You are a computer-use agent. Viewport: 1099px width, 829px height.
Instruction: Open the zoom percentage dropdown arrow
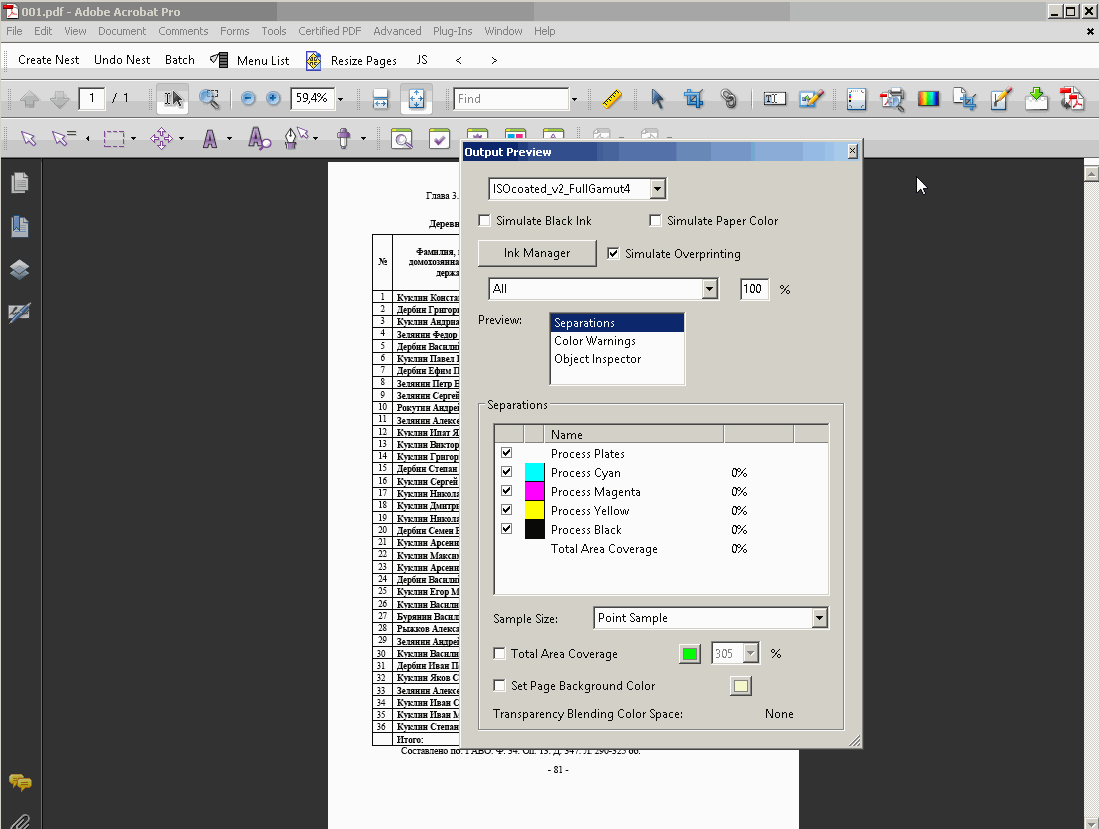point(341,100)
